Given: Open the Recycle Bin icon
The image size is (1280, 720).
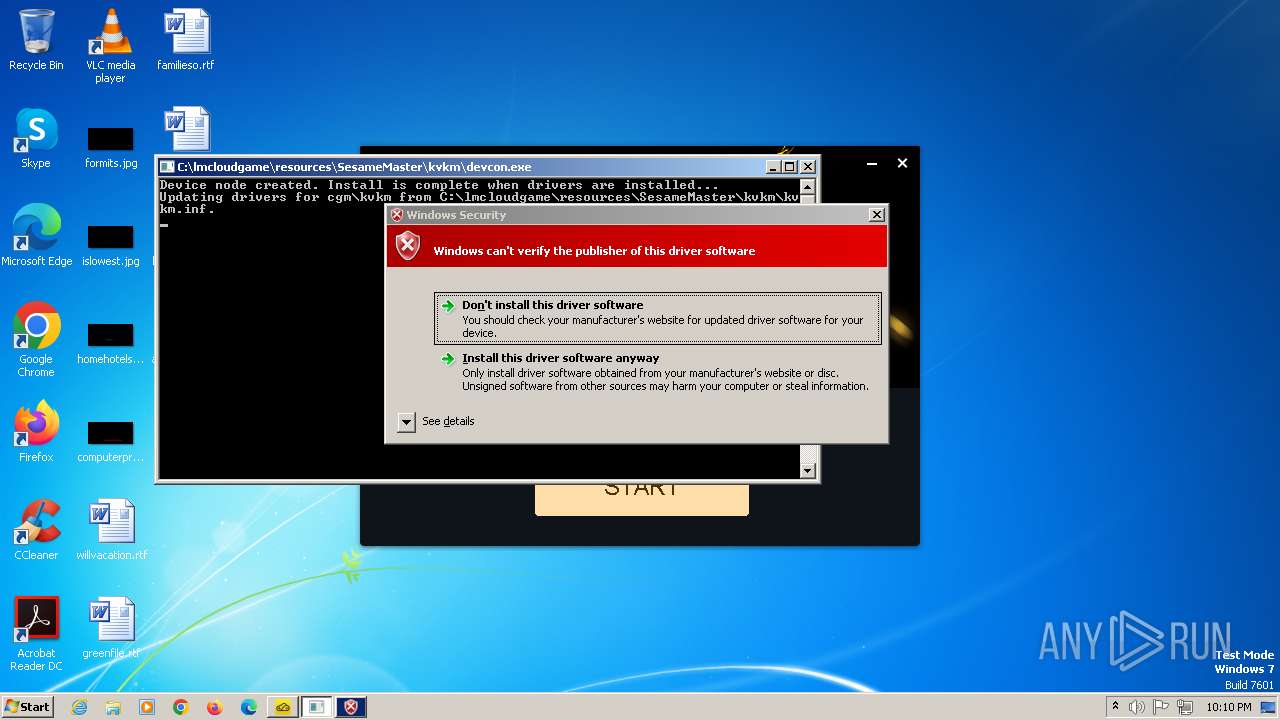Looking at the screenshot, I should tap(36, 40).
